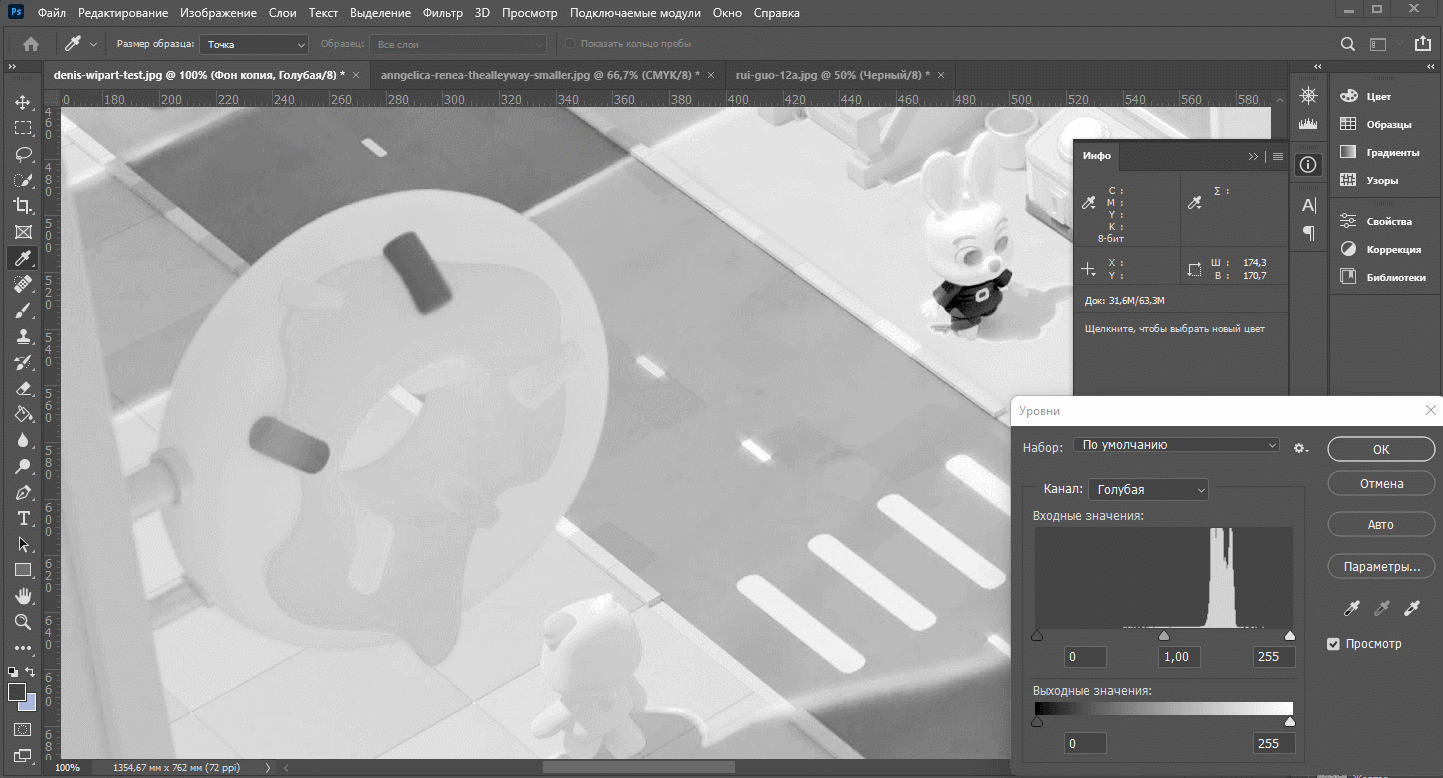Viewport: 1443px width, 778px height.
Task: Open the Histogram panel icon
Action: tap(1307, 124)
